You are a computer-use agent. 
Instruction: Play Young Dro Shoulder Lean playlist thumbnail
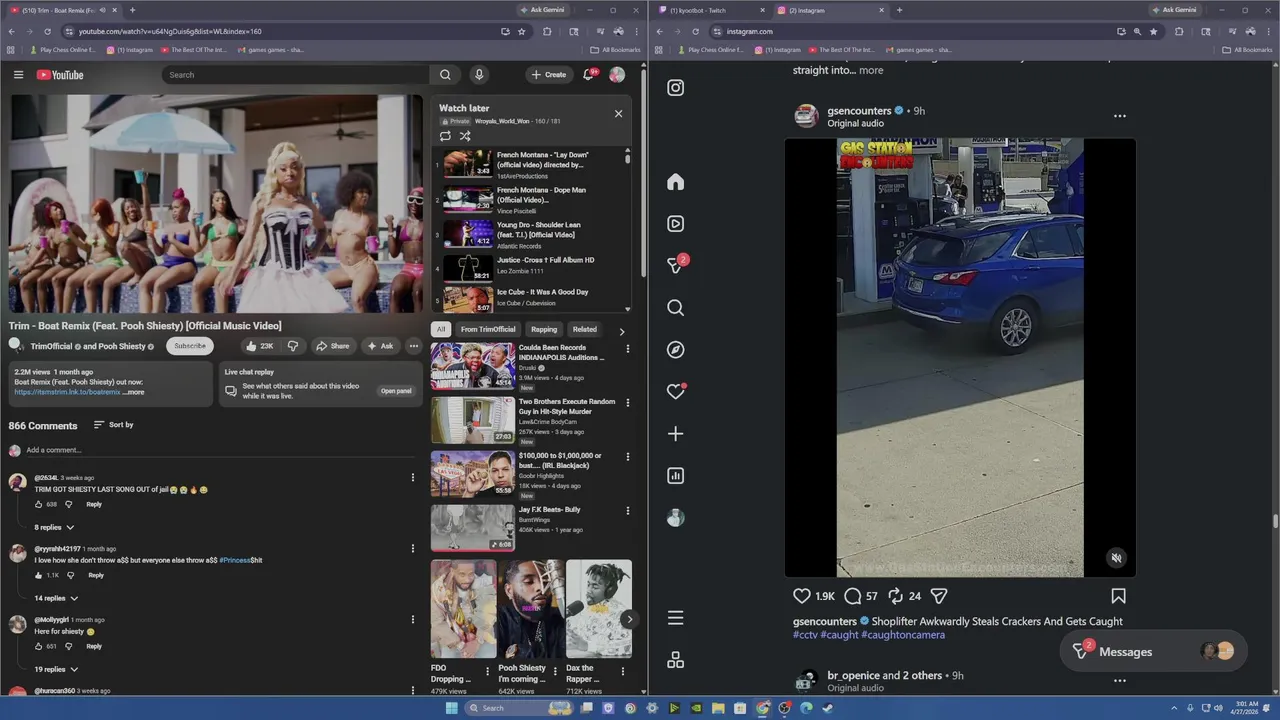467,233
